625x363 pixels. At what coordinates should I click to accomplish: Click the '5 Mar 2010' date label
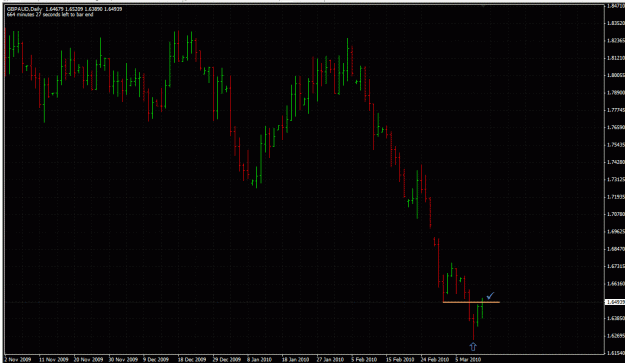(x=468, y=359)
